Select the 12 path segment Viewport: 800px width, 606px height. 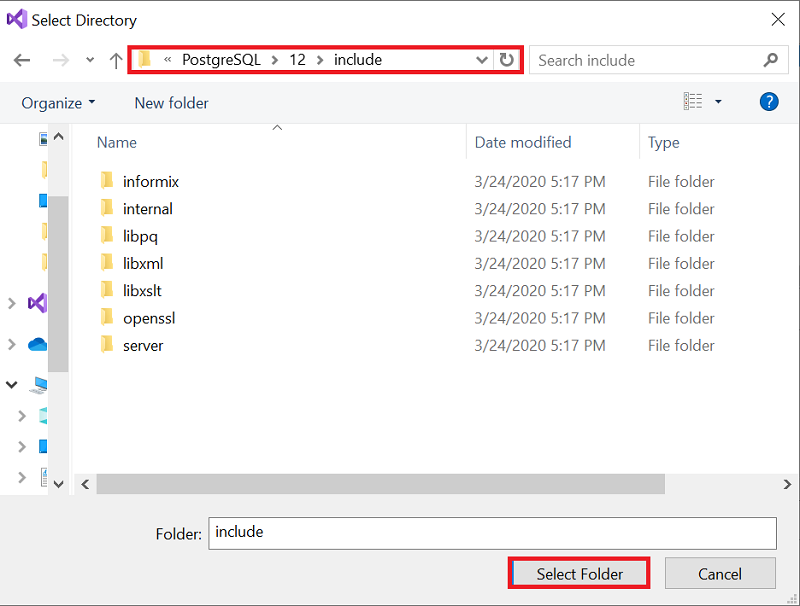pos(297,60)
